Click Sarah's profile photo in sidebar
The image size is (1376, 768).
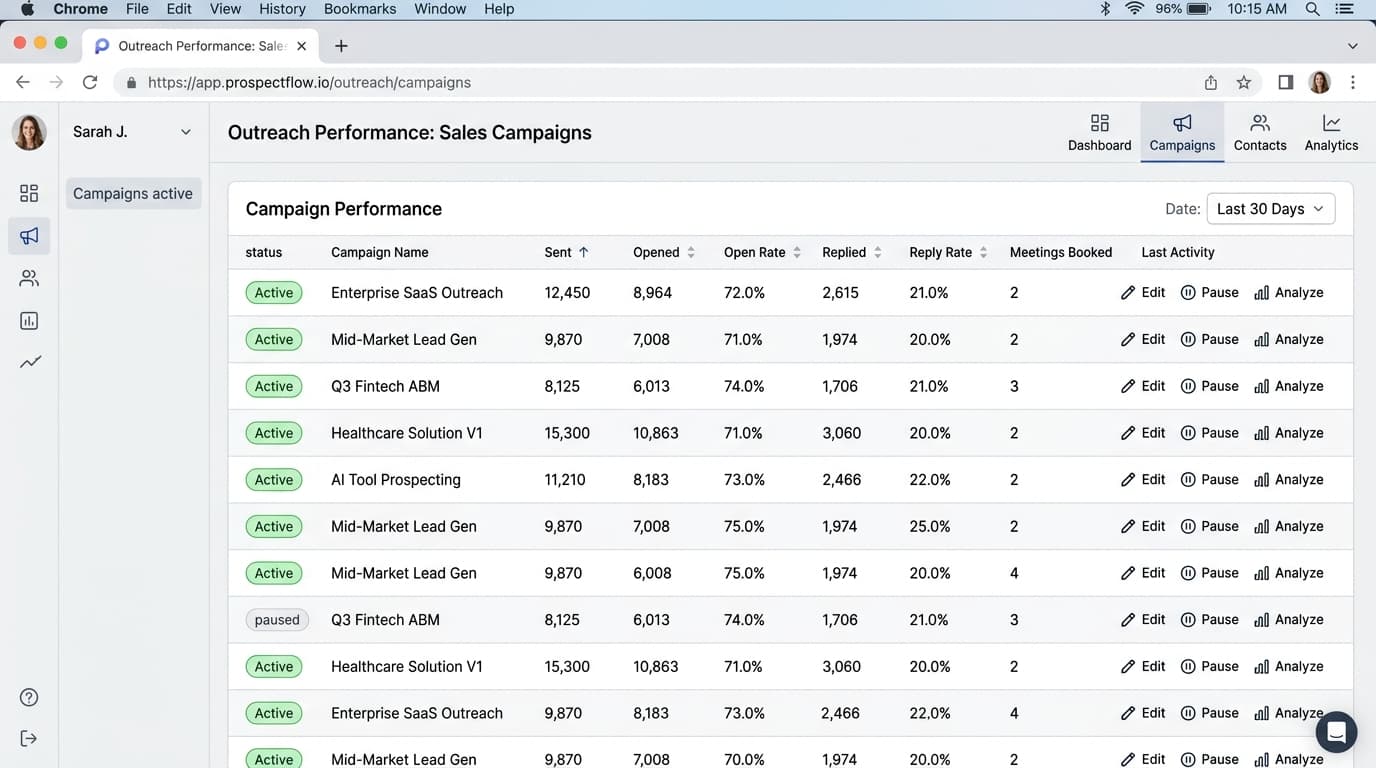29,132
